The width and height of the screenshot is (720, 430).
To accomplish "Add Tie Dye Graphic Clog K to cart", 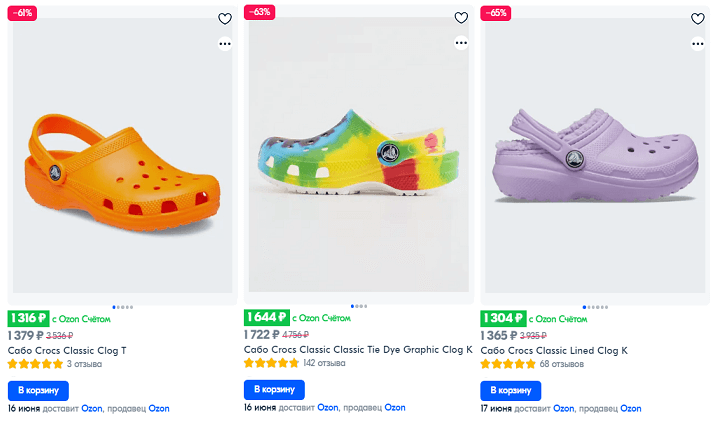I will click(x=275, y=389).
